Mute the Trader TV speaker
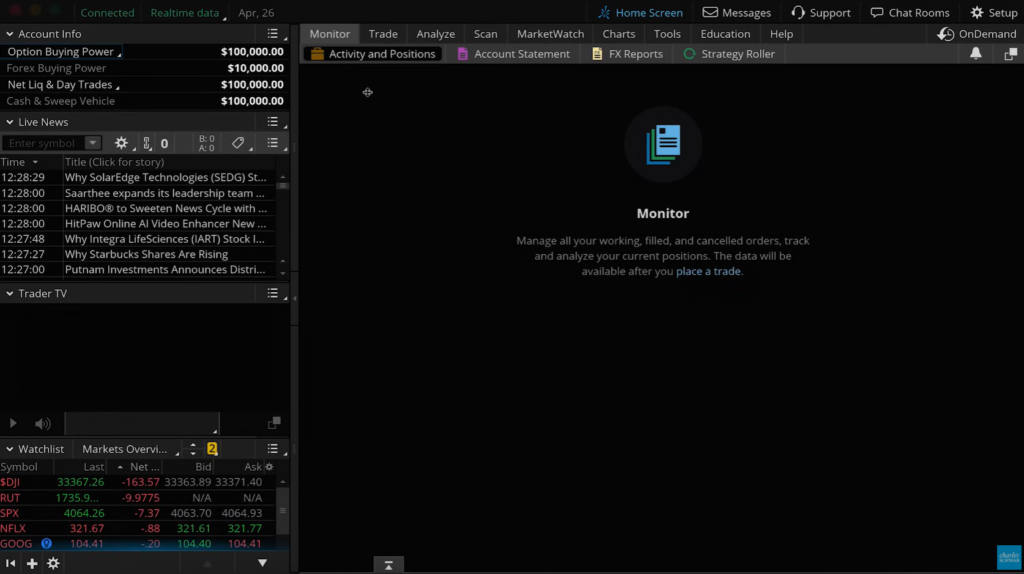The height and width of the screenshot is (574, 1024). coord(42,424)
